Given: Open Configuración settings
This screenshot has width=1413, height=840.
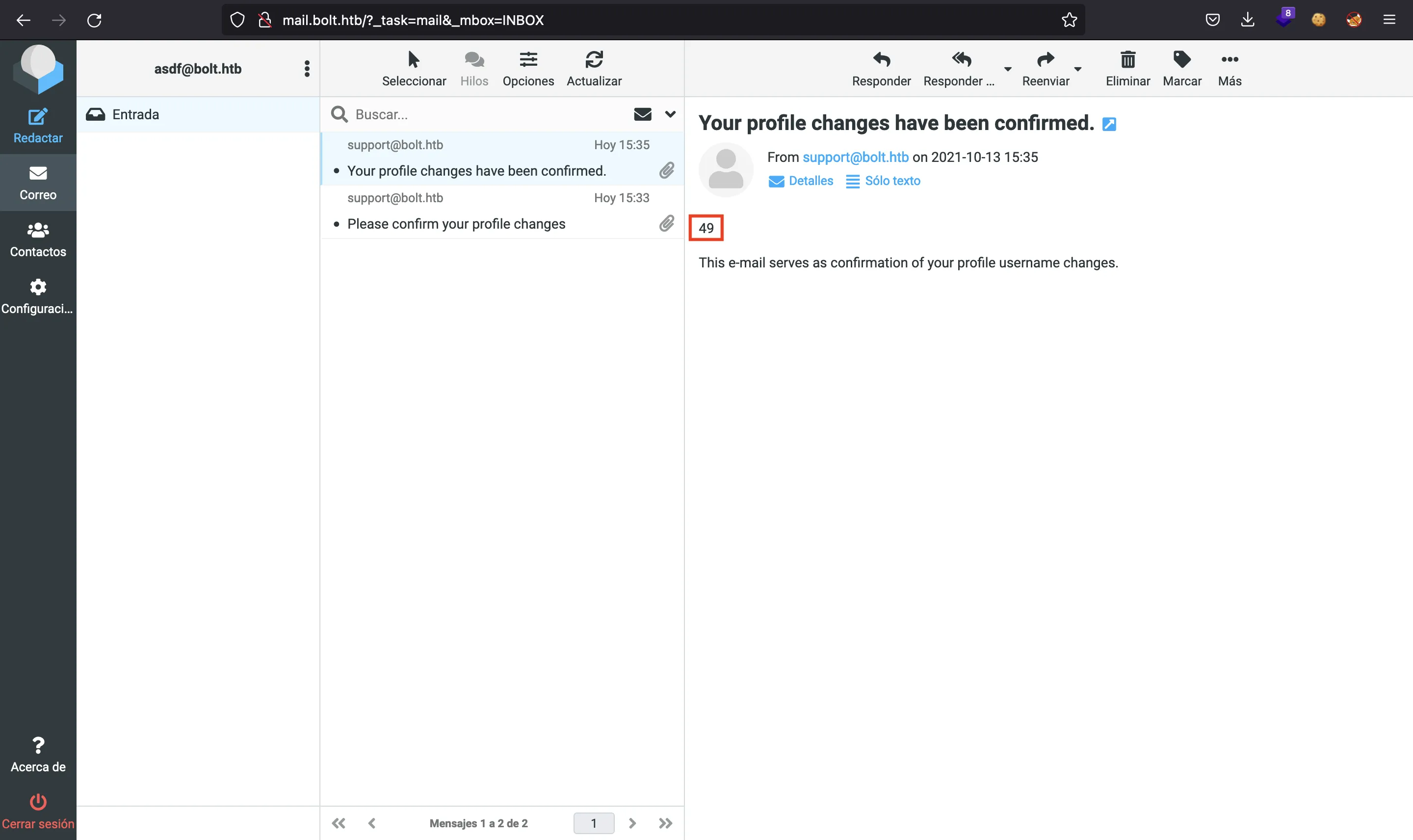Looking at the screenshot, I should click(x=38, y=297).
